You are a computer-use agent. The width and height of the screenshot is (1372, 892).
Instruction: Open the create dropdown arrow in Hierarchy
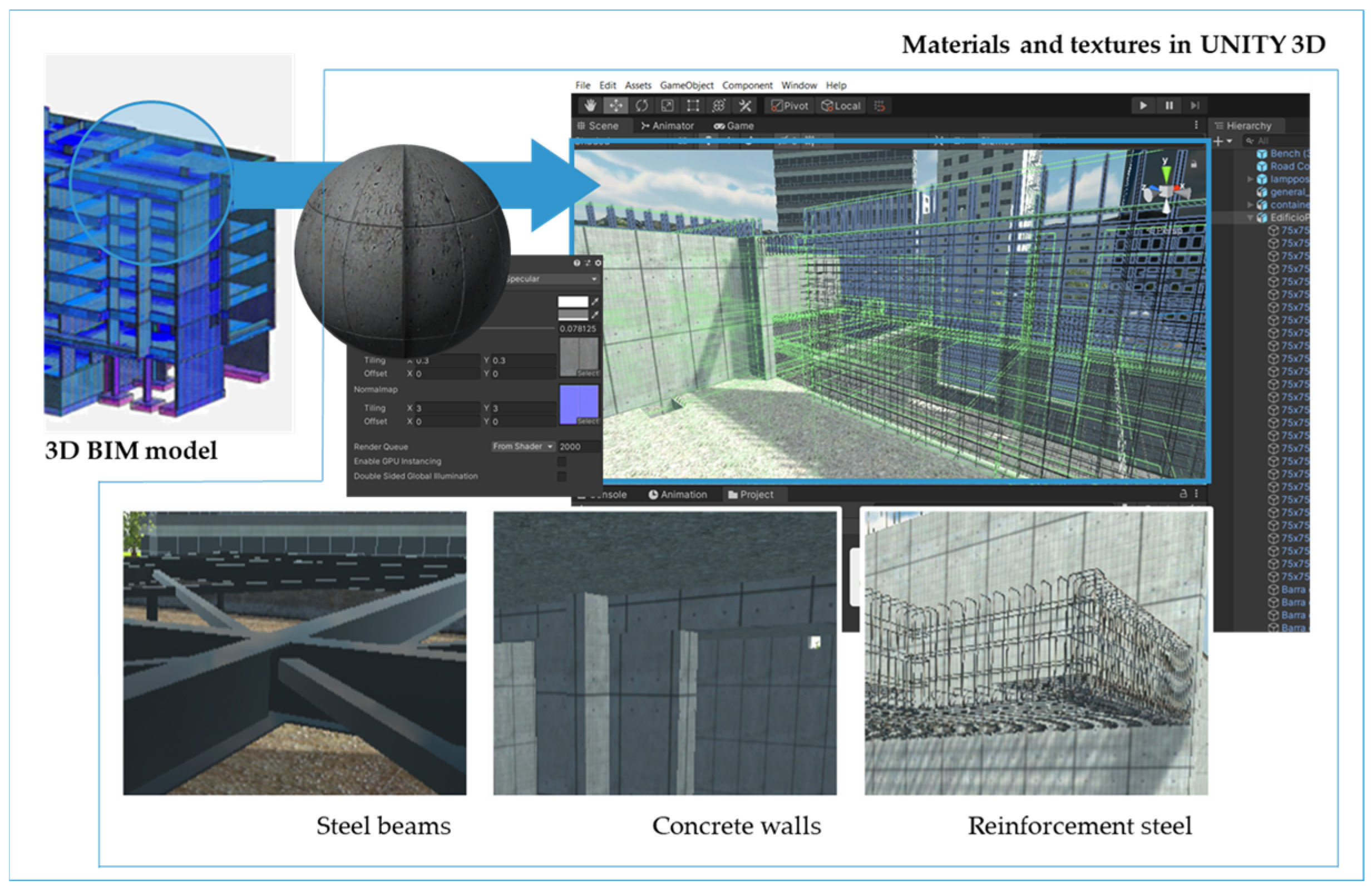point(1229,141)
